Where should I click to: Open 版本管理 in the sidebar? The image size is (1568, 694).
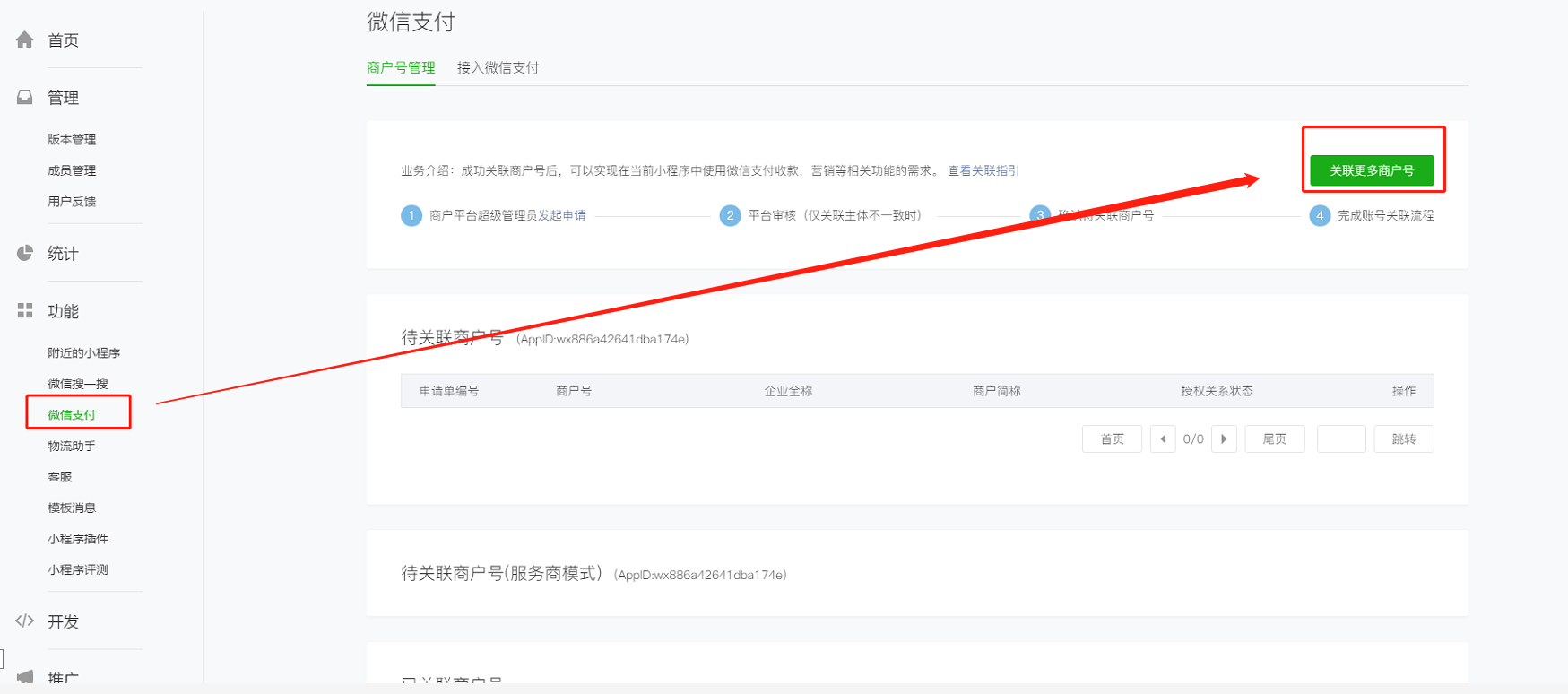72,140
